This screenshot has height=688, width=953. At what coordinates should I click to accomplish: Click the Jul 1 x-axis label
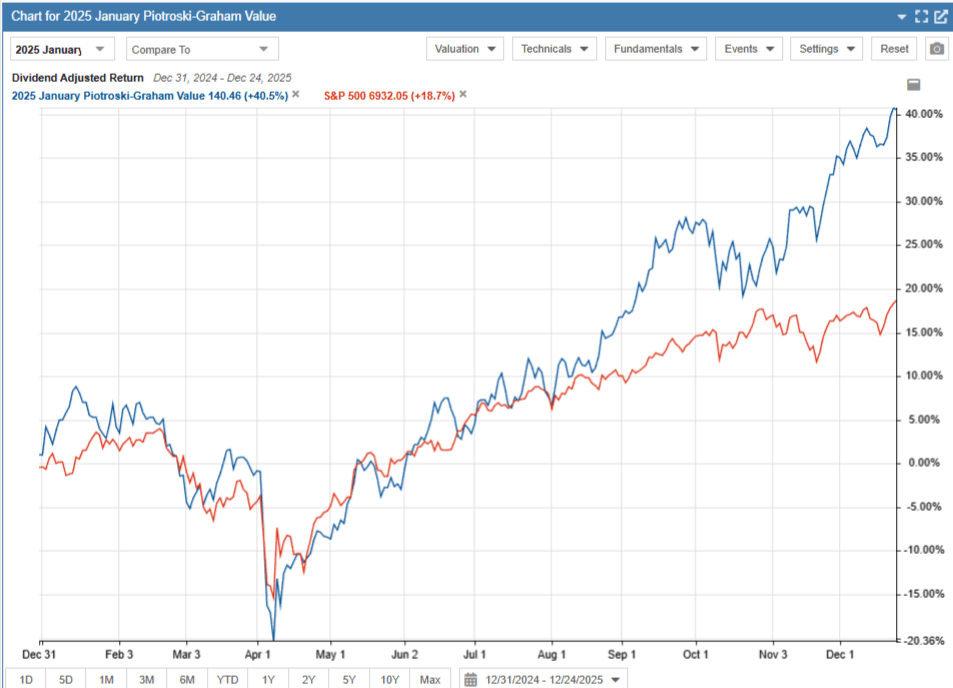click(x=475, y=655)
